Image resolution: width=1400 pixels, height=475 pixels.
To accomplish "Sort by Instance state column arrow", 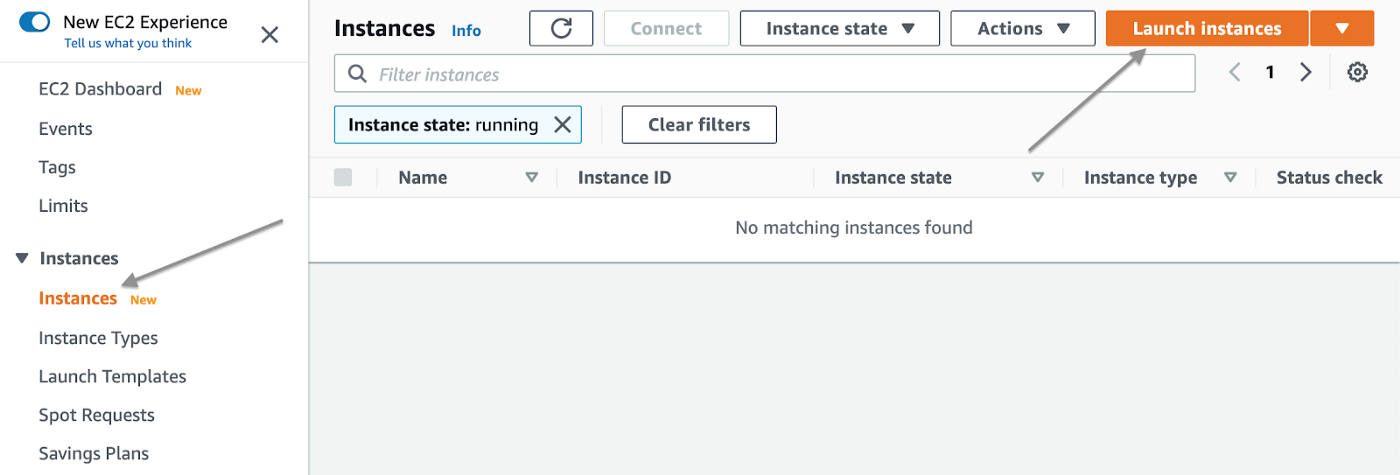I will coord(1038,178).
